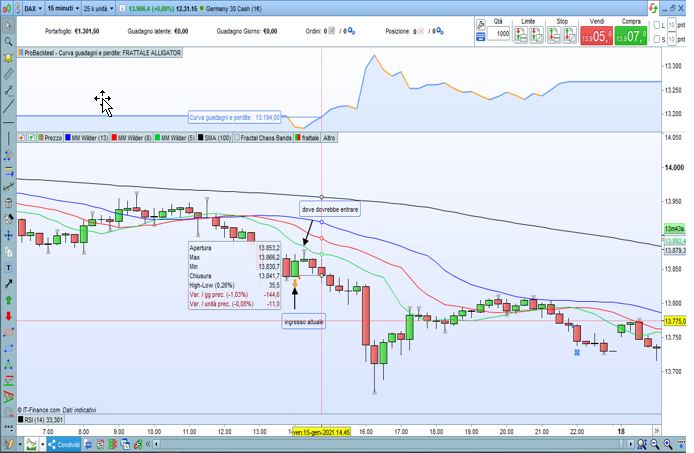The height and width of the screenshot is (453, 694).
Task: Open the MM Wilder (13) tab
Action: 86,138
